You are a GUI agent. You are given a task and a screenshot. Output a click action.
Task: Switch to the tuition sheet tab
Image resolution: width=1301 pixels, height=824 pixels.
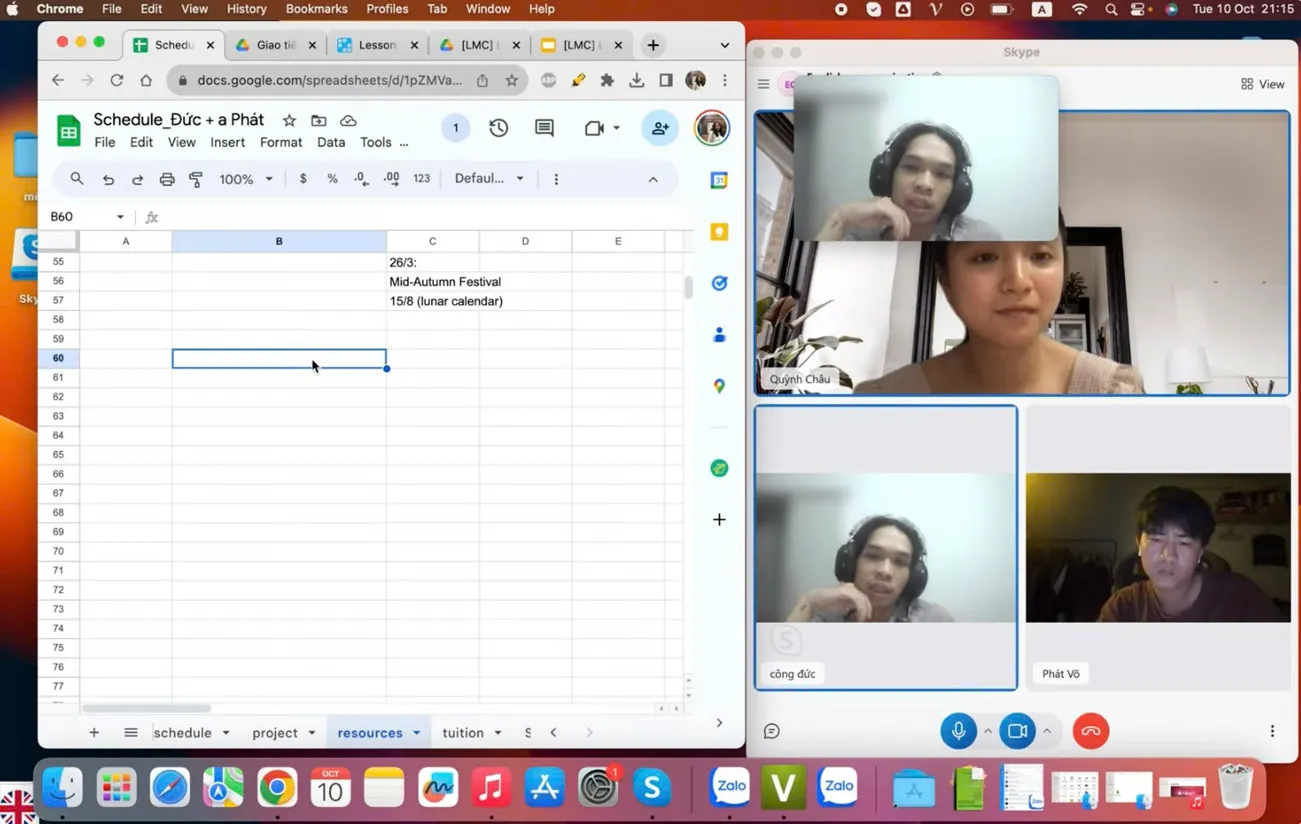(463, 732)
